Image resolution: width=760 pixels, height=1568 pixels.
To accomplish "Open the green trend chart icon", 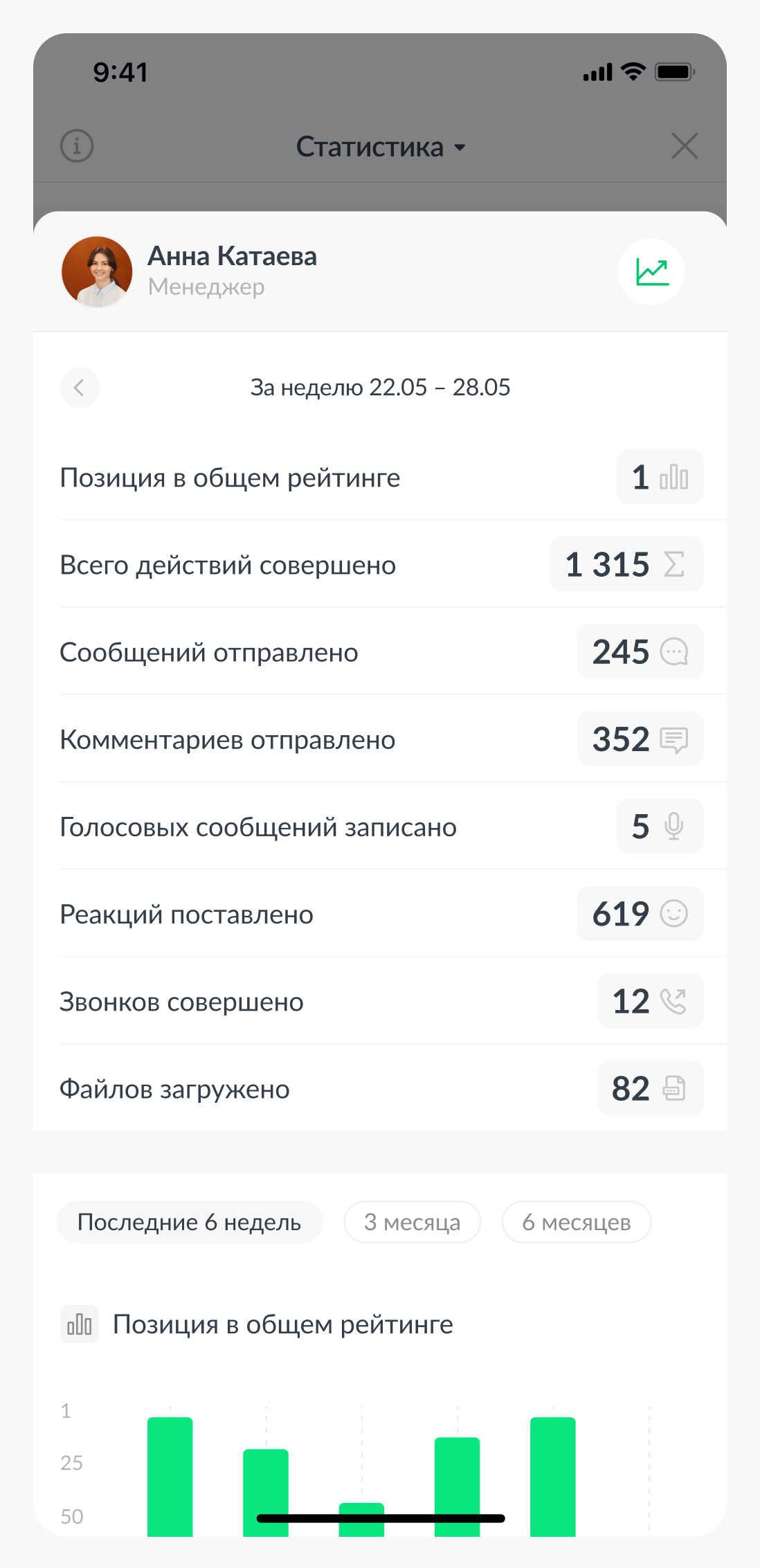I will coord(651,271).
